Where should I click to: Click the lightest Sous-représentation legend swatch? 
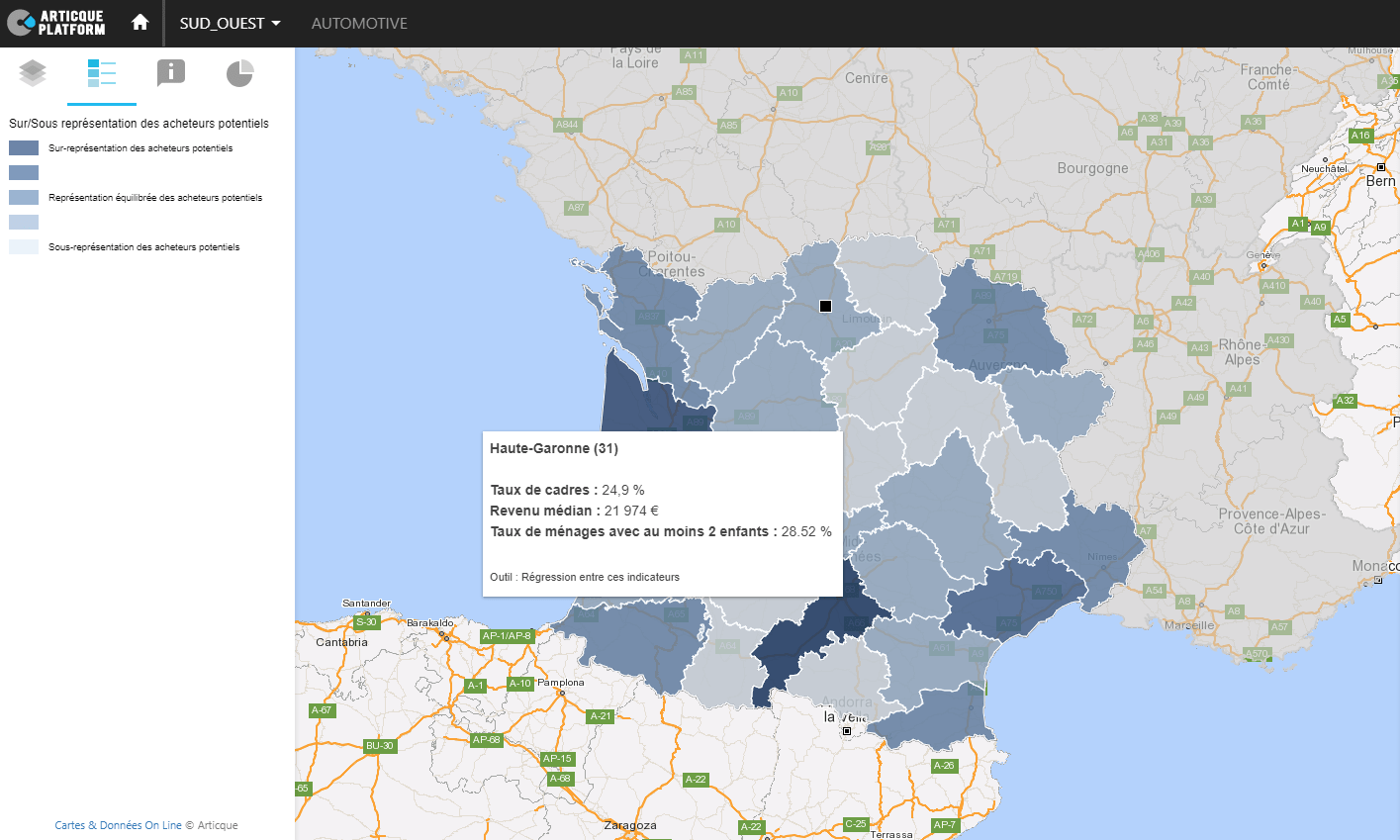click(24, 247)
